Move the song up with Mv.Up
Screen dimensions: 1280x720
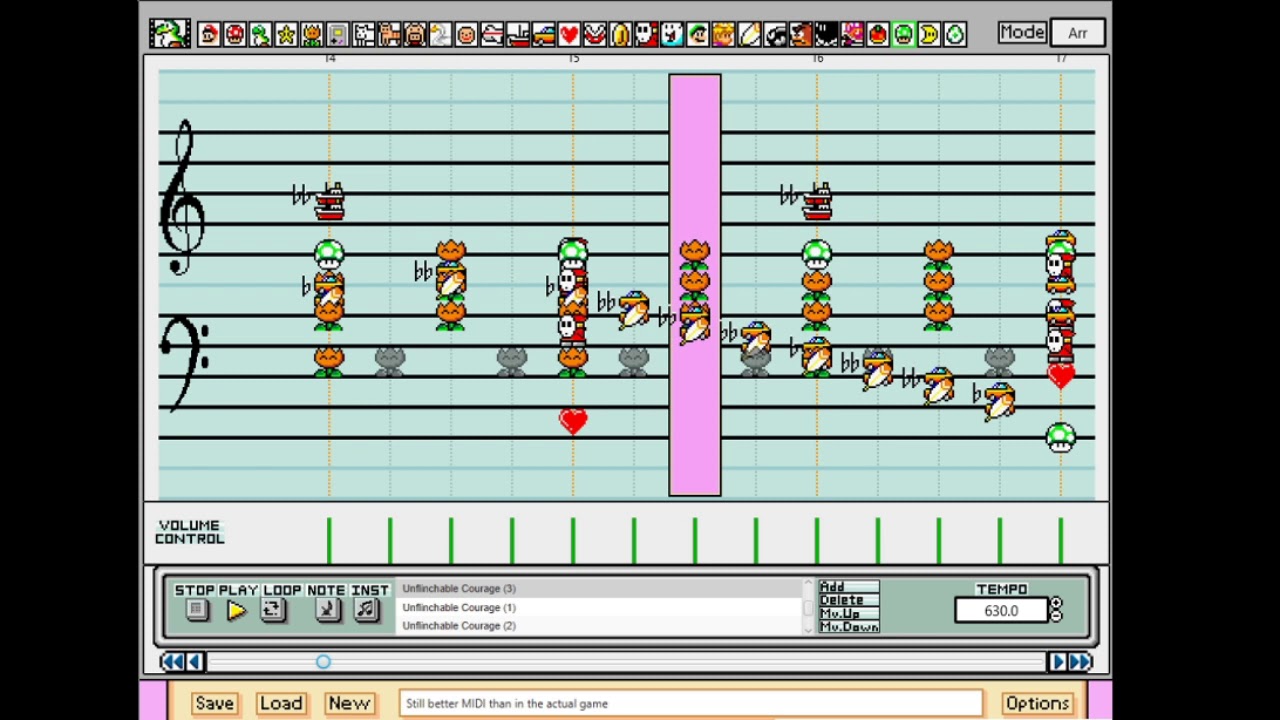[848, 613]
